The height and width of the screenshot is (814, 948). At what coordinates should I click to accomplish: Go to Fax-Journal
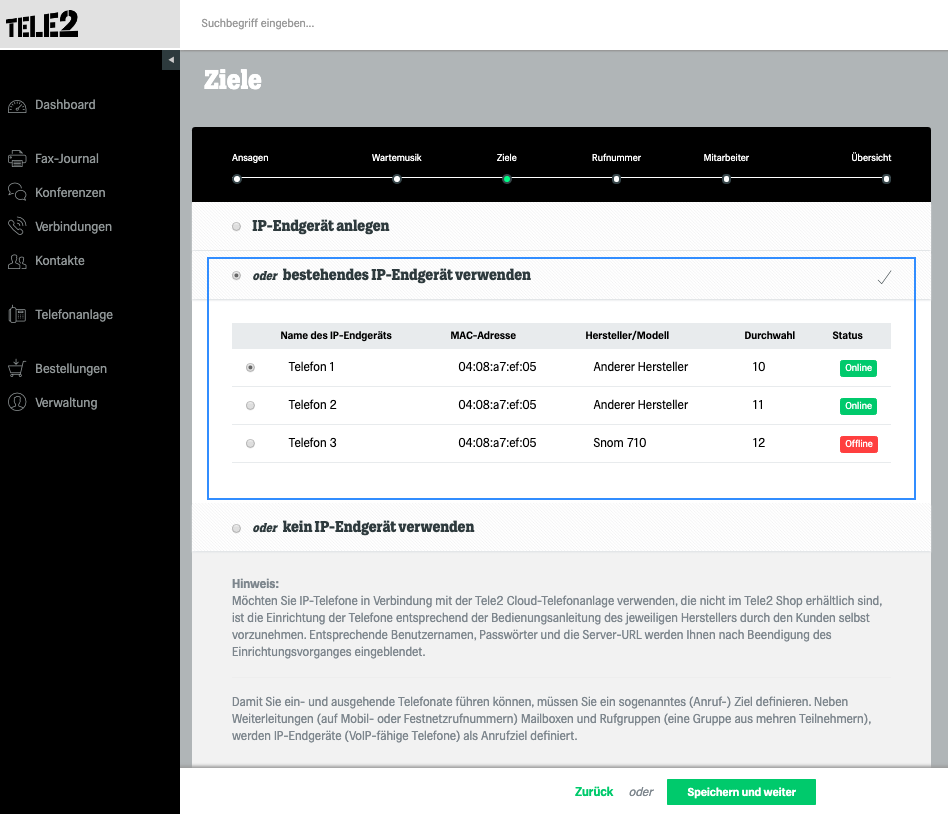click(x=67, y=158)
